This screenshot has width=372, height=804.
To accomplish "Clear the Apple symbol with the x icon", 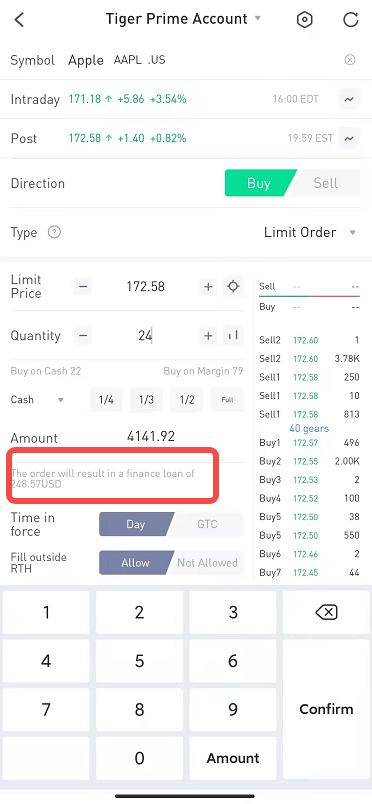I will point(349,60).
